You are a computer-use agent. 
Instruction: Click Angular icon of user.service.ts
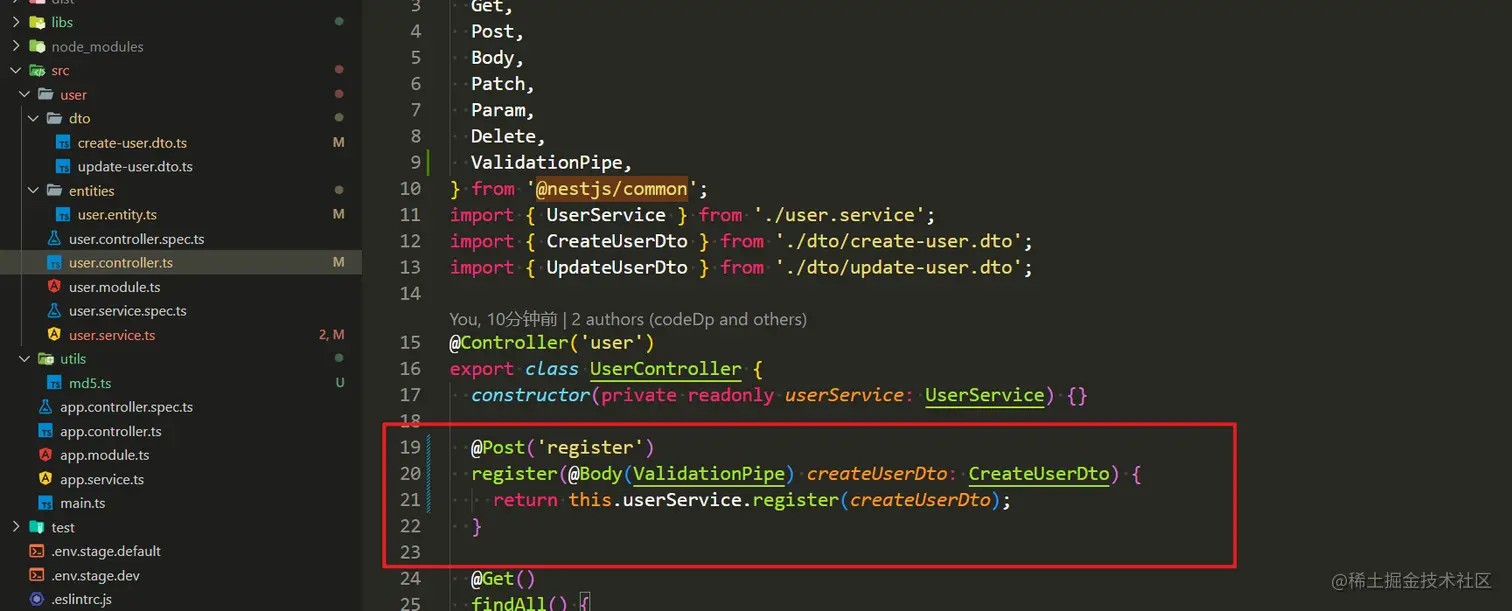click(54, 335)
